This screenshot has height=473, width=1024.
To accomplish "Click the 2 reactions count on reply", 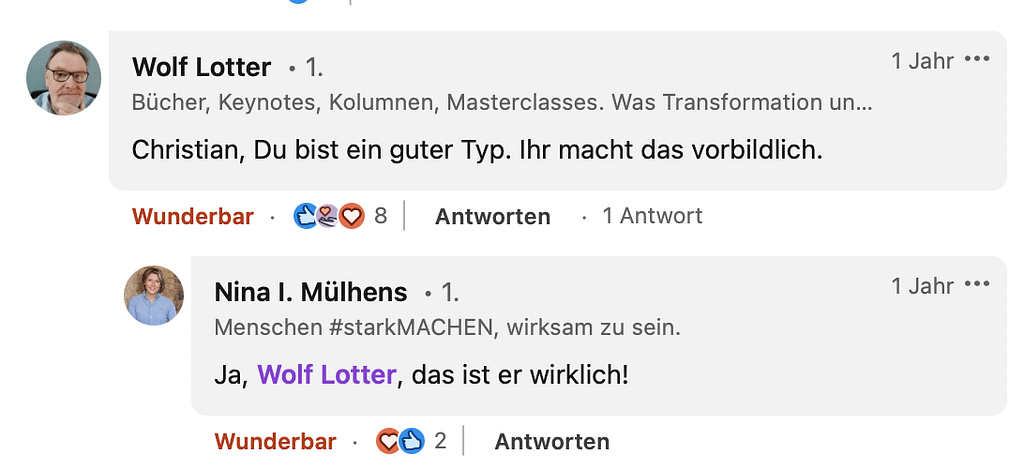I will (440, 441).
